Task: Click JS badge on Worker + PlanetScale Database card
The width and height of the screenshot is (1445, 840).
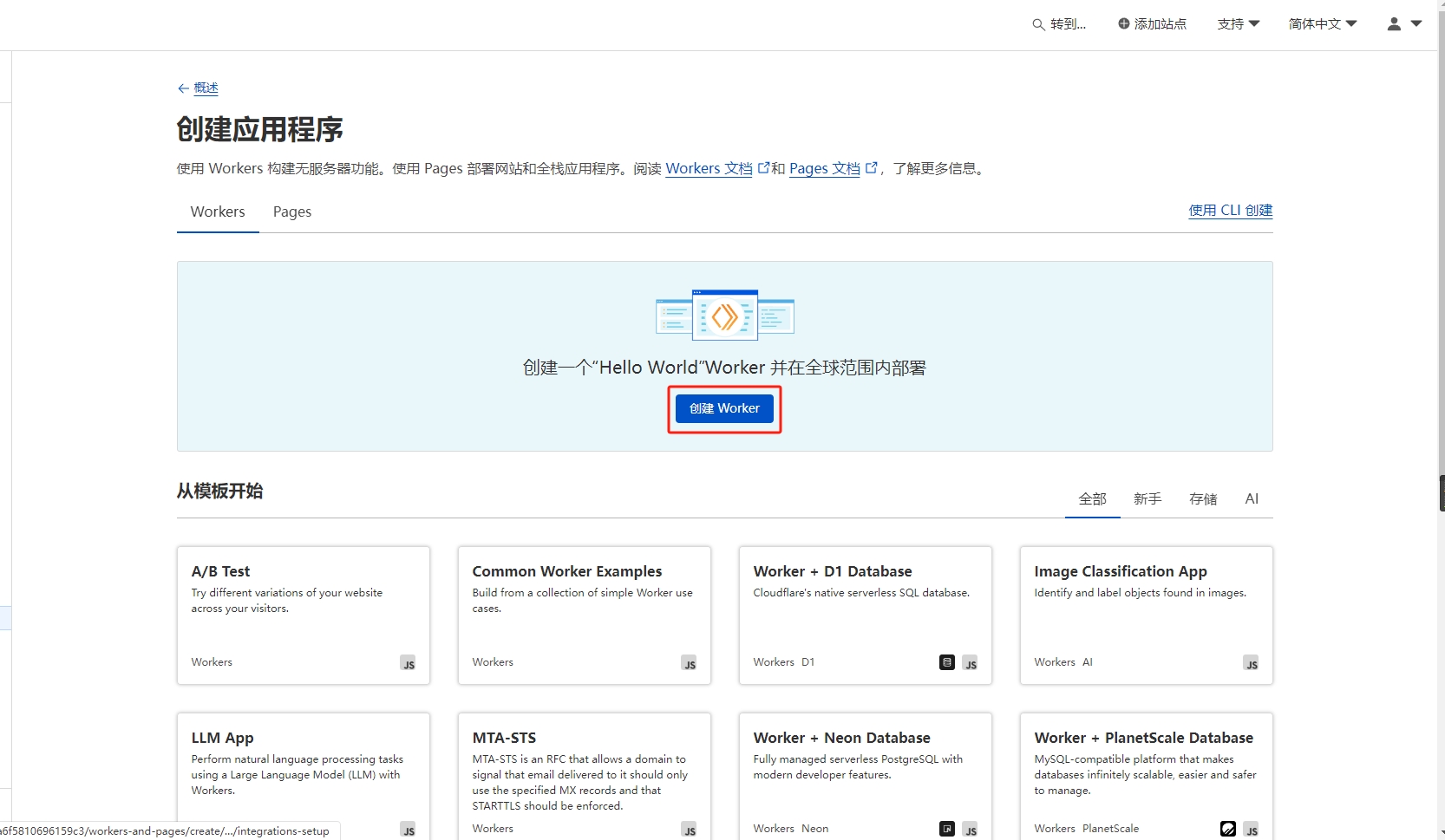Action: (1251, 830)
